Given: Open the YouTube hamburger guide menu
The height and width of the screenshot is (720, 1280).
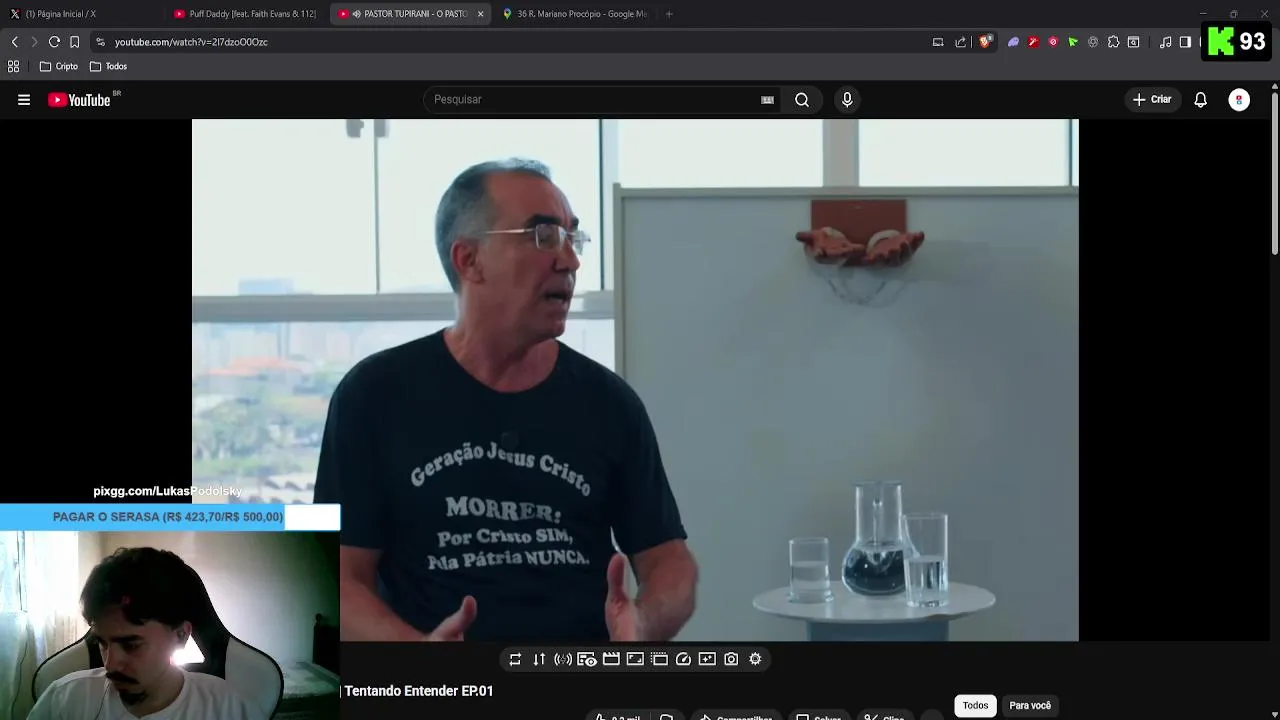Looking at the screenshot, I should (x=24, y=99).
